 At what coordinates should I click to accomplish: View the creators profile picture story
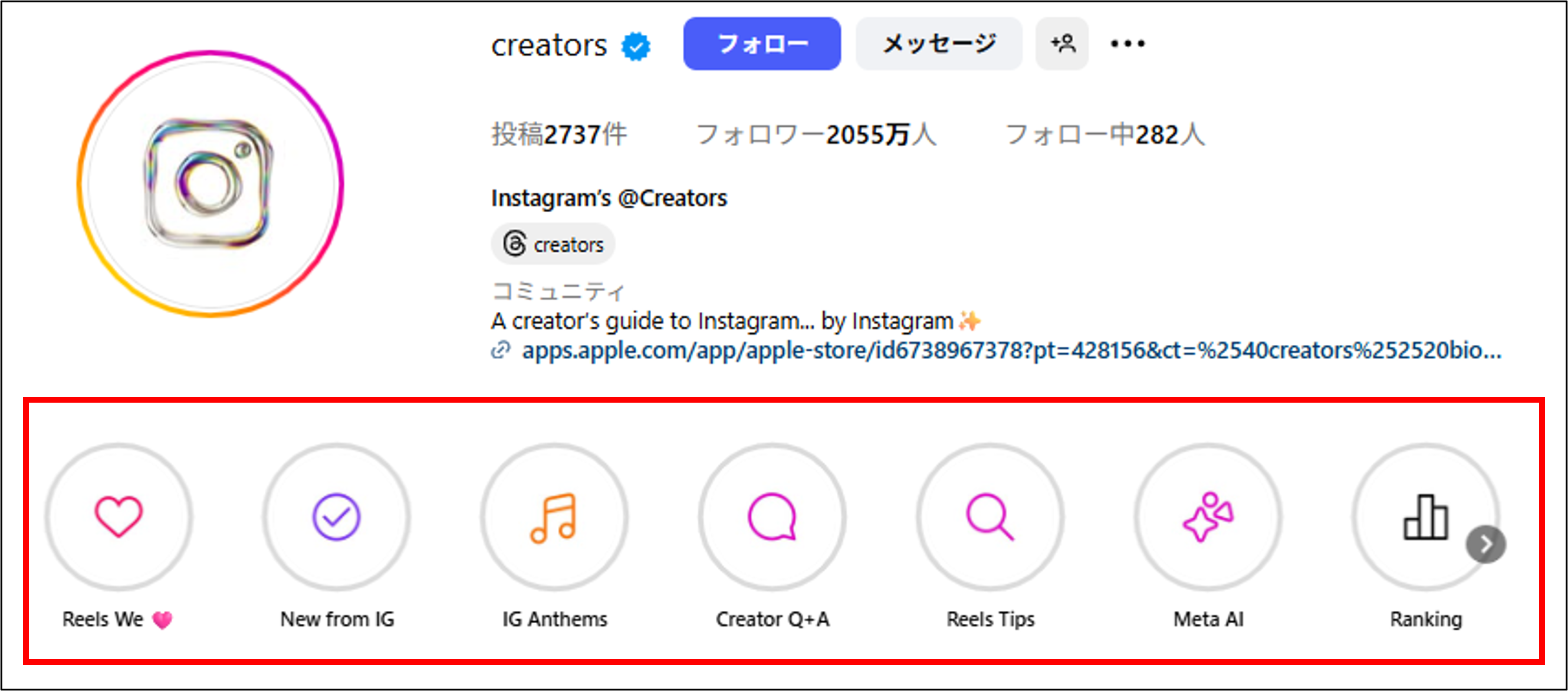coord(210,183)
